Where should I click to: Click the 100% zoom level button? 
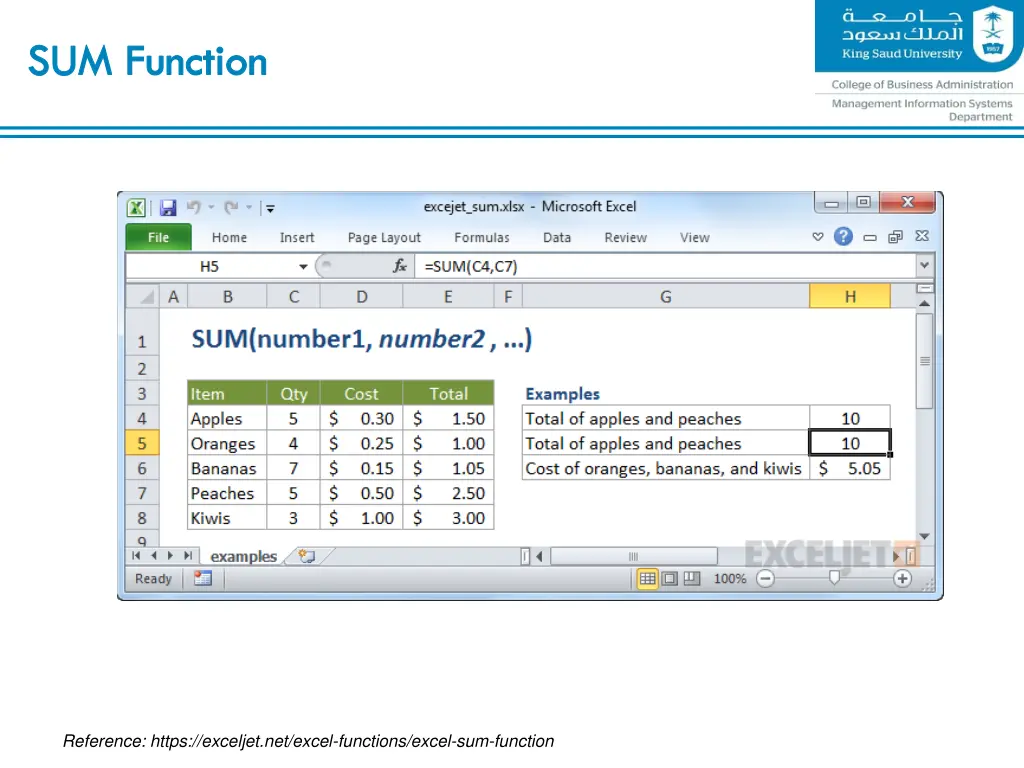[729, 579]
